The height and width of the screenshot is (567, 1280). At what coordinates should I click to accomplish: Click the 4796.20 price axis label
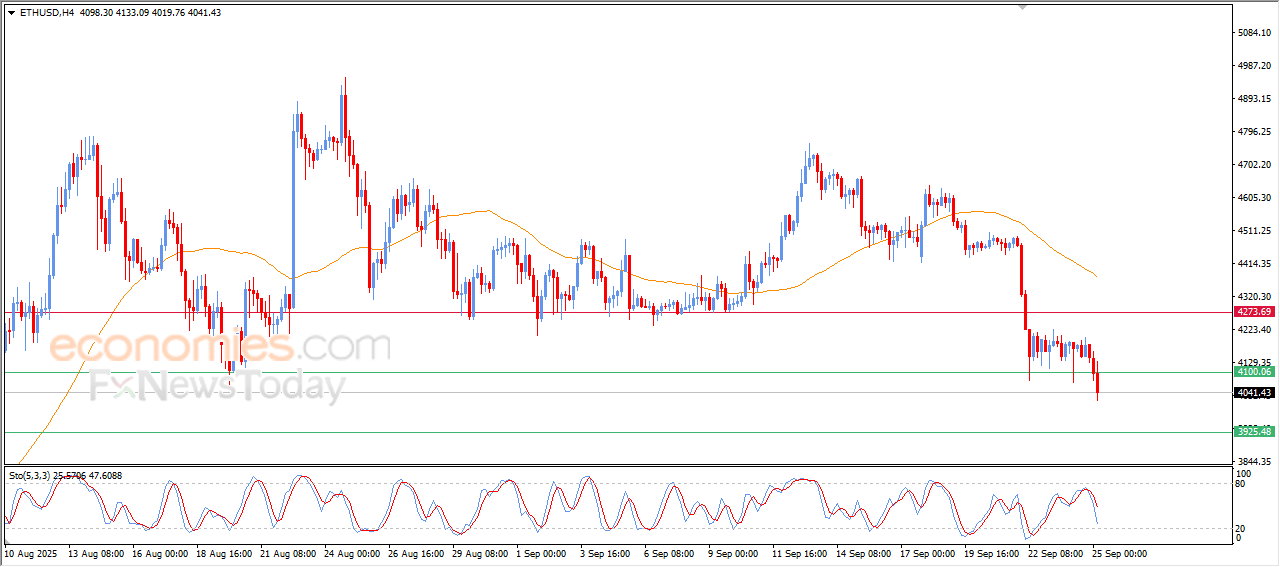click(x=1253, y=132)
